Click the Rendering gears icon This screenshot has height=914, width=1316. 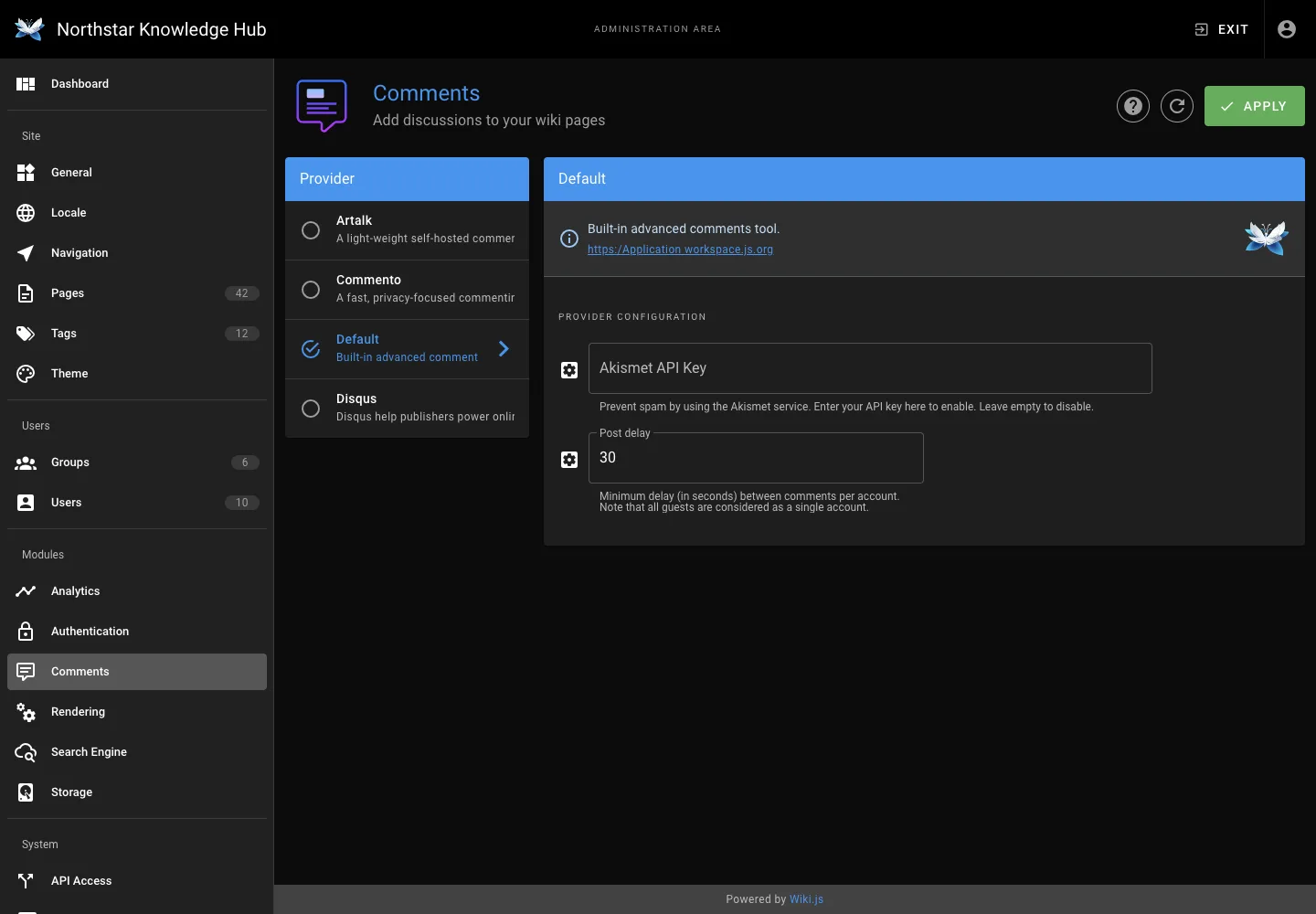(x=26, y=712)
